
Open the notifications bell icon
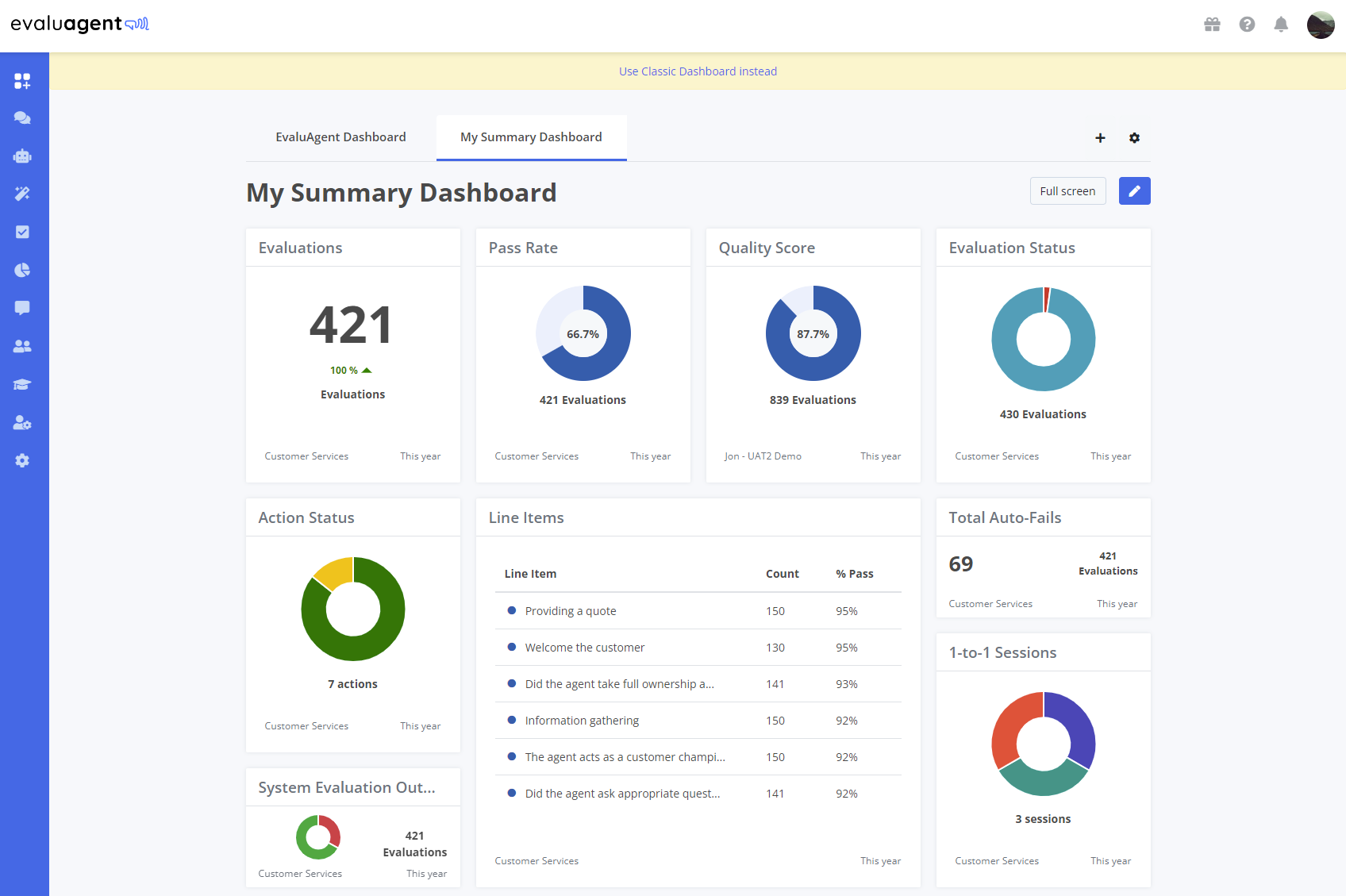pyautogui.click(x=1281, y=25)
